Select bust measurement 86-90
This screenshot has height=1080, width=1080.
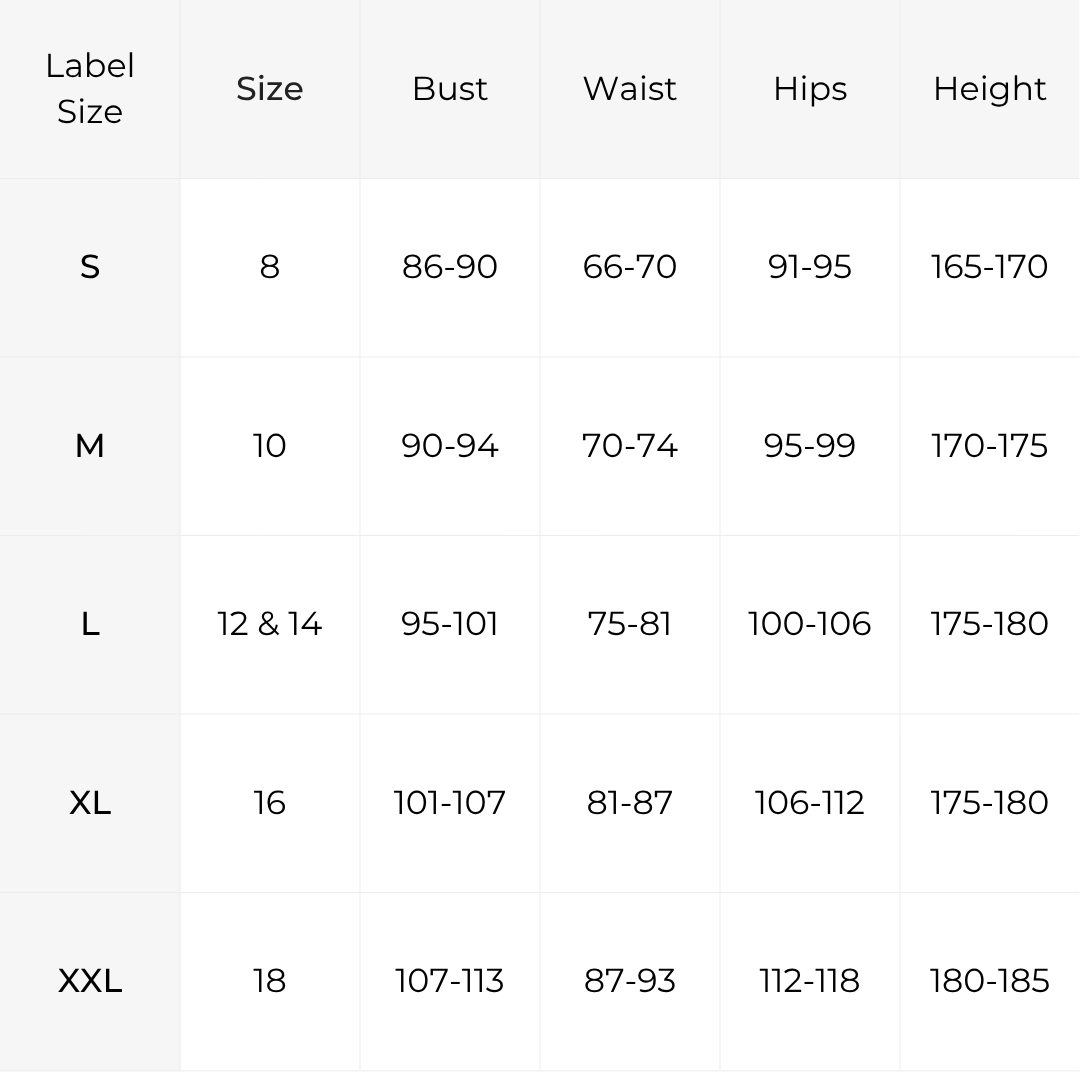(x=450, y=267)
